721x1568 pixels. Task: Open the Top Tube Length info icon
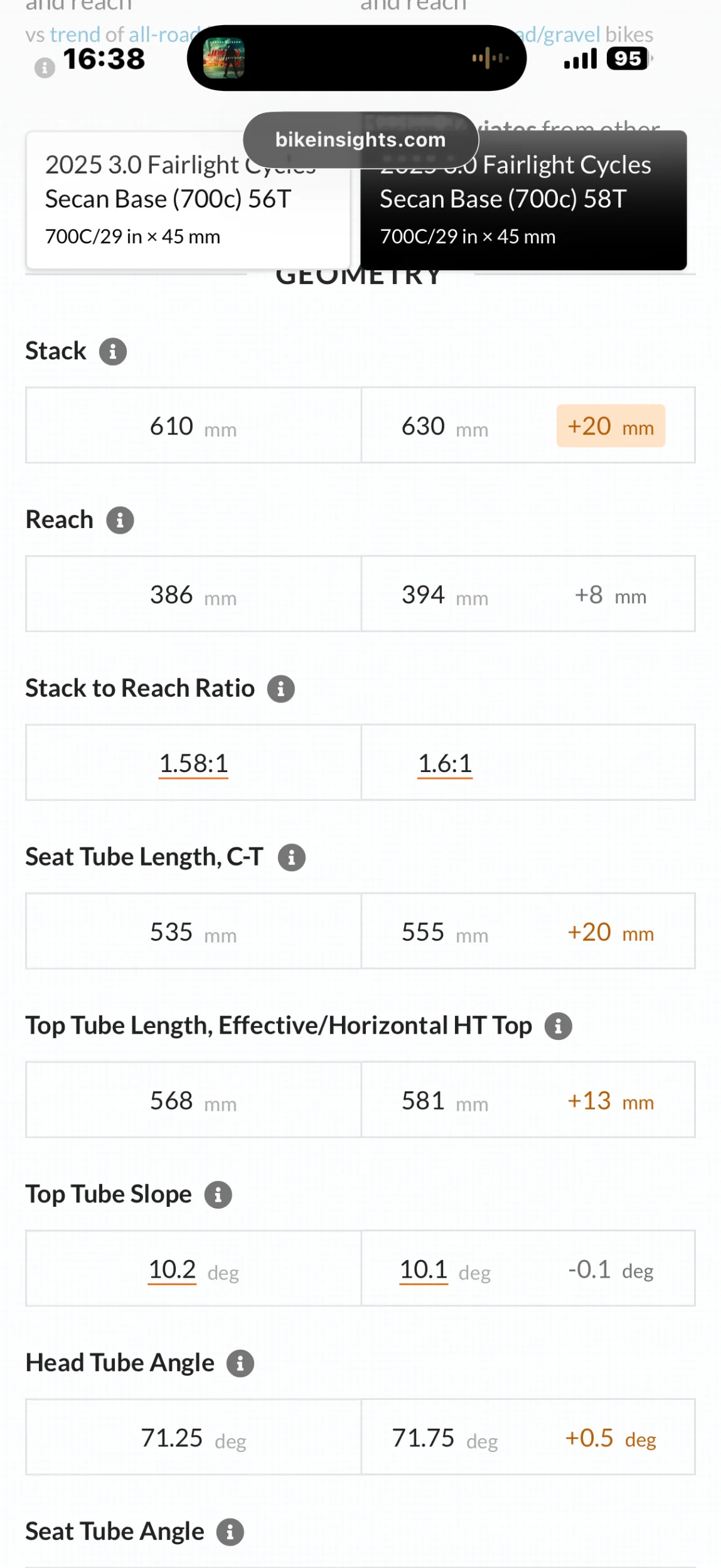tap(558, 1027)
